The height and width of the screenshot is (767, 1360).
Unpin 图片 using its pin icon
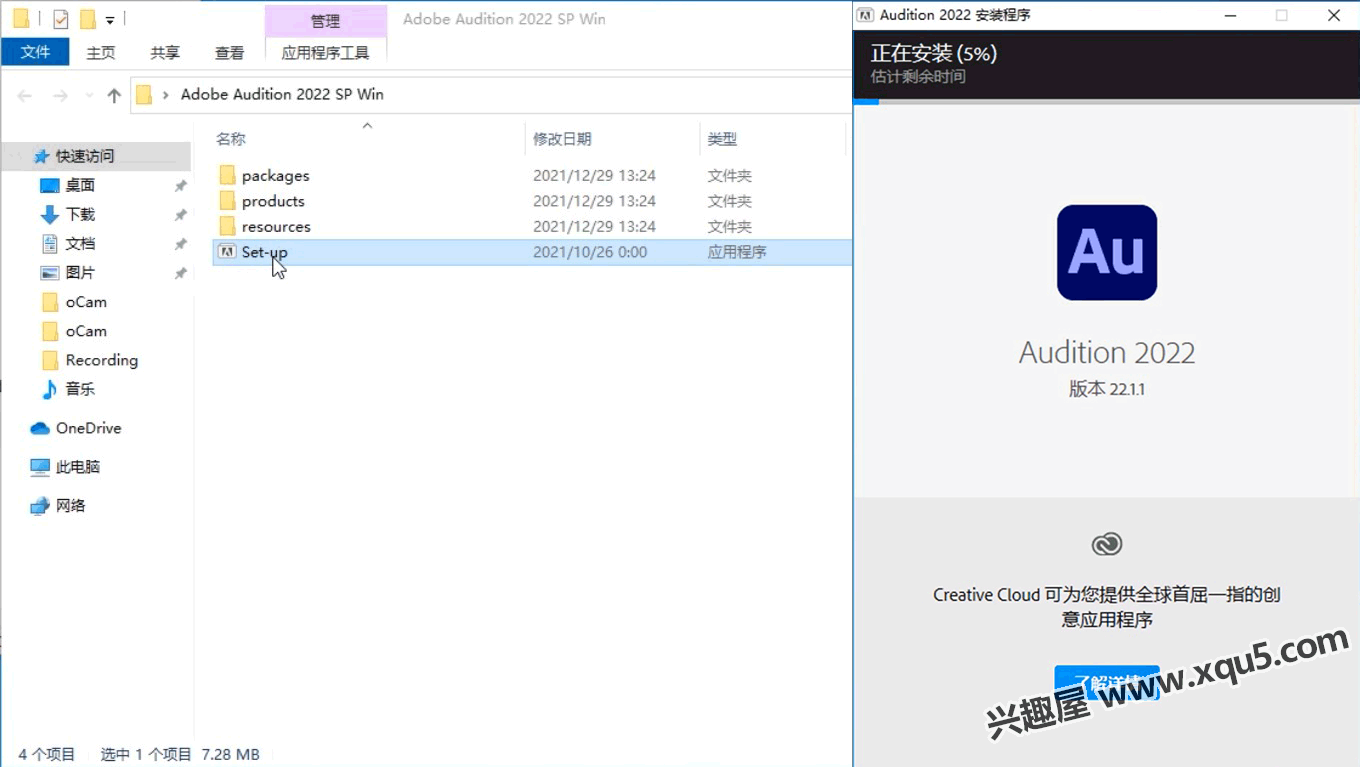tap(181, 273)
